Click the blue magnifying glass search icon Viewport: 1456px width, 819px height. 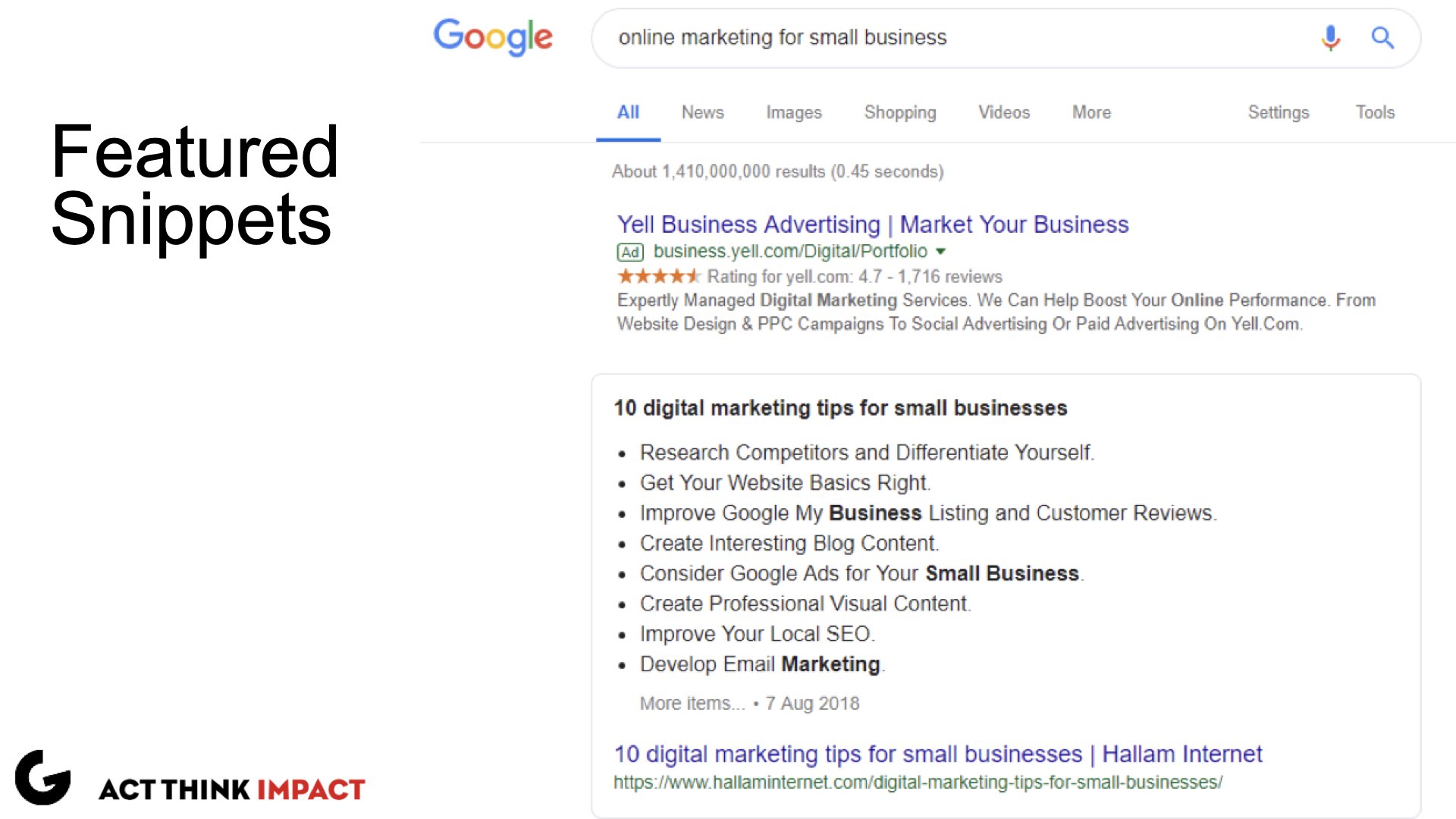click(x=1382, y=37)
